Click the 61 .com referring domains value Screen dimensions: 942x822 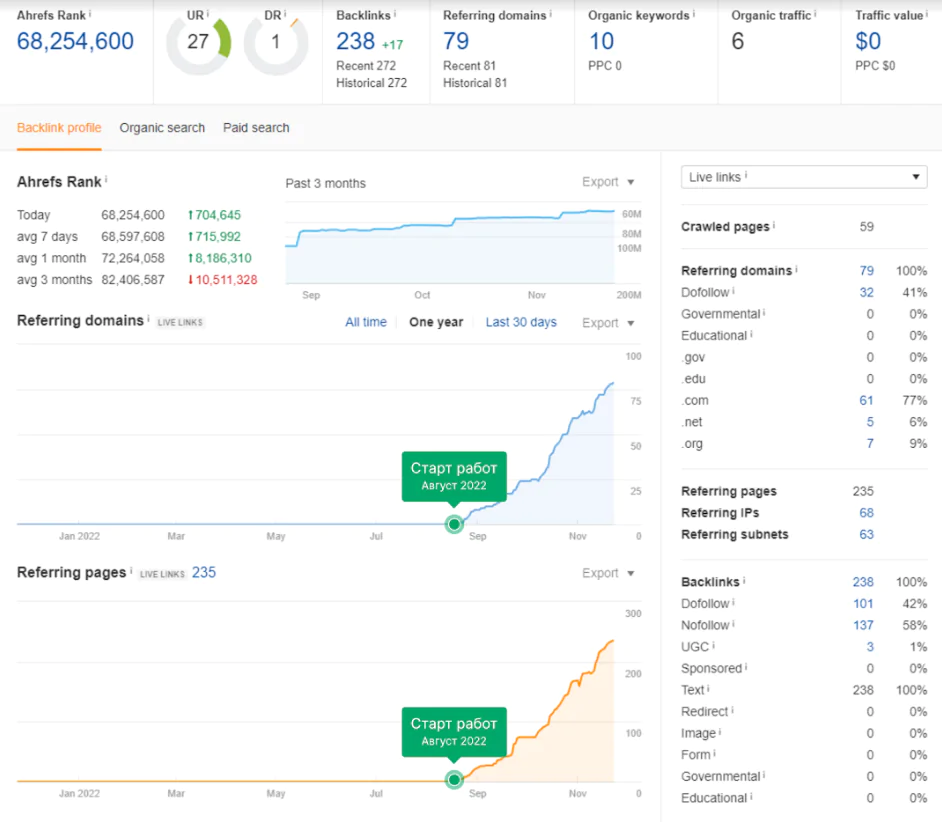pos(866,400)
